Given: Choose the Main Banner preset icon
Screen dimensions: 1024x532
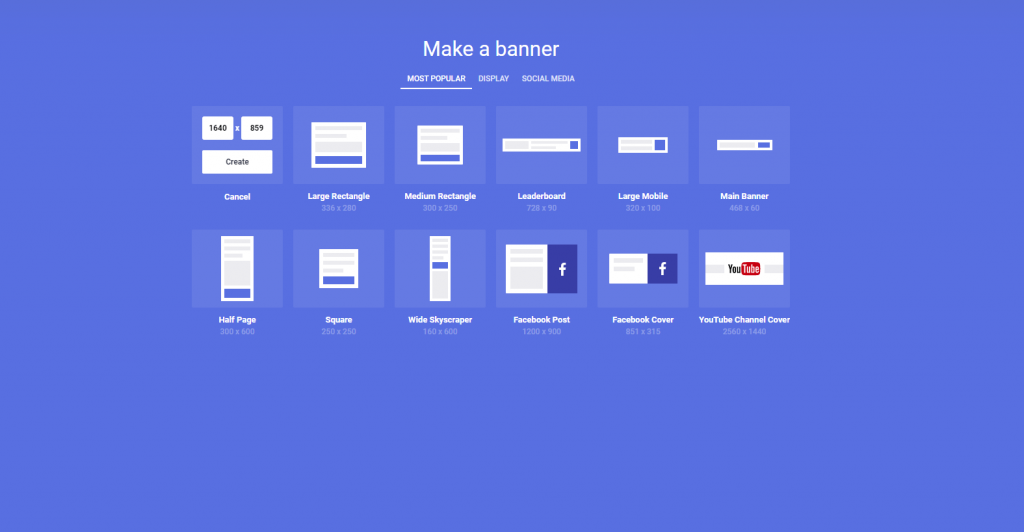Looking at the screenshot, I should (744, 144).
